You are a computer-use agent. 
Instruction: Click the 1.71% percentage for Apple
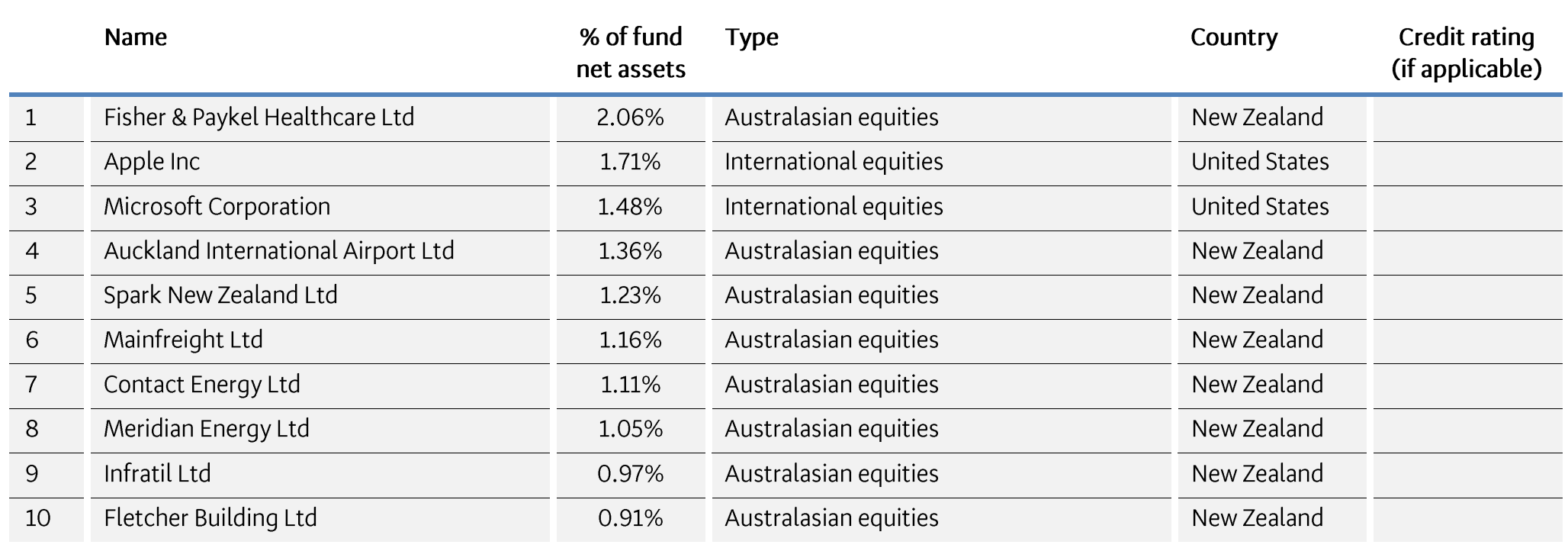coord(630,162)
